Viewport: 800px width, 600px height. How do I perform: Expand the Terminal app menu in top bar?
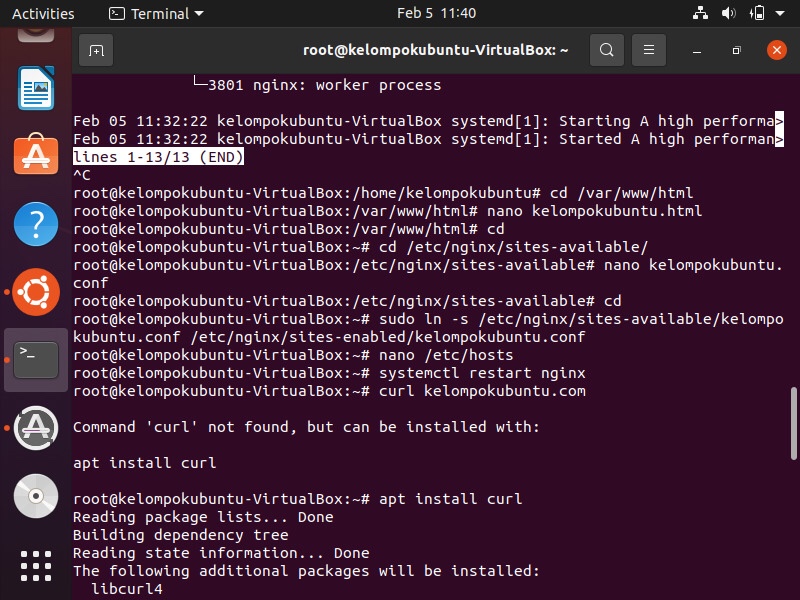[x=156, y=14]
